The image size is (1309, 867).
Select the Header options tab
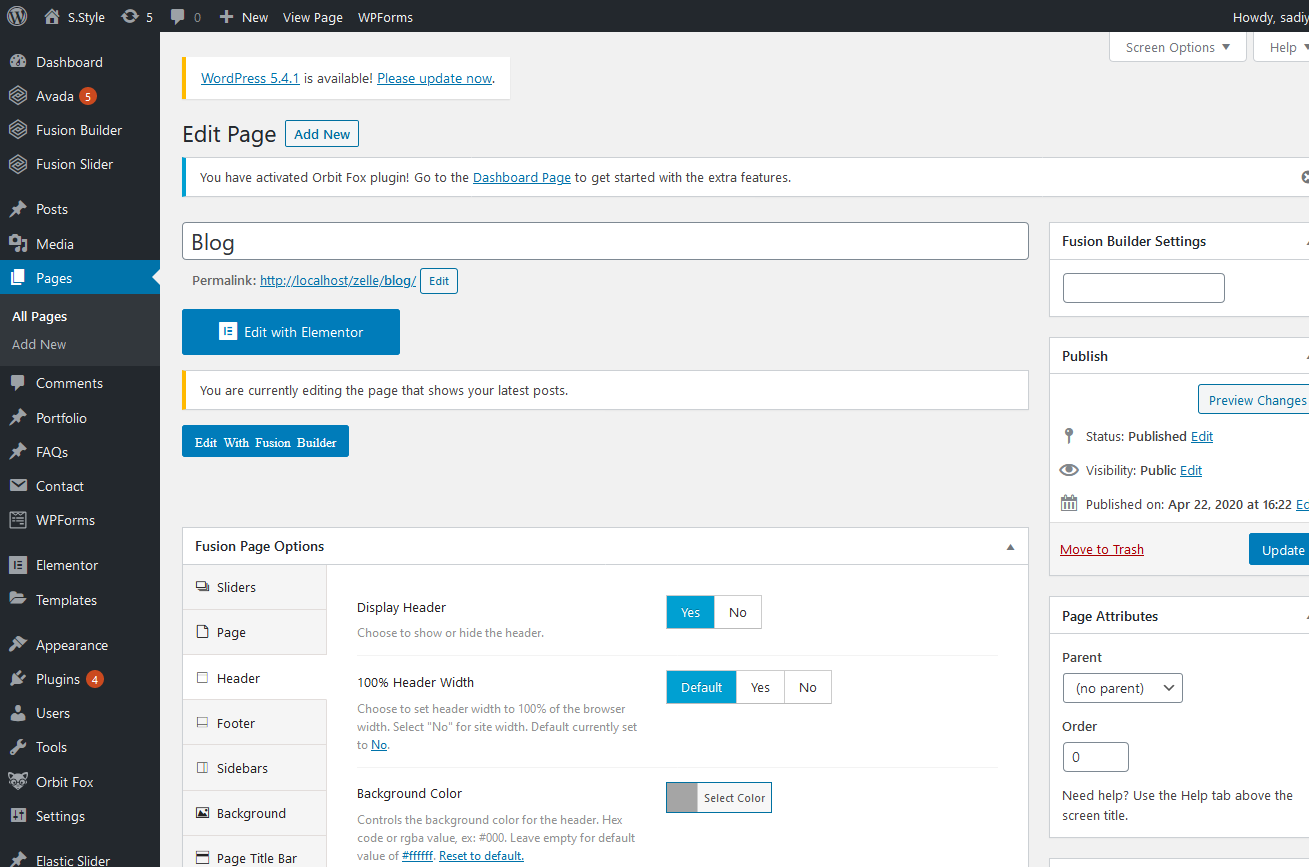(x=255, y=677)
